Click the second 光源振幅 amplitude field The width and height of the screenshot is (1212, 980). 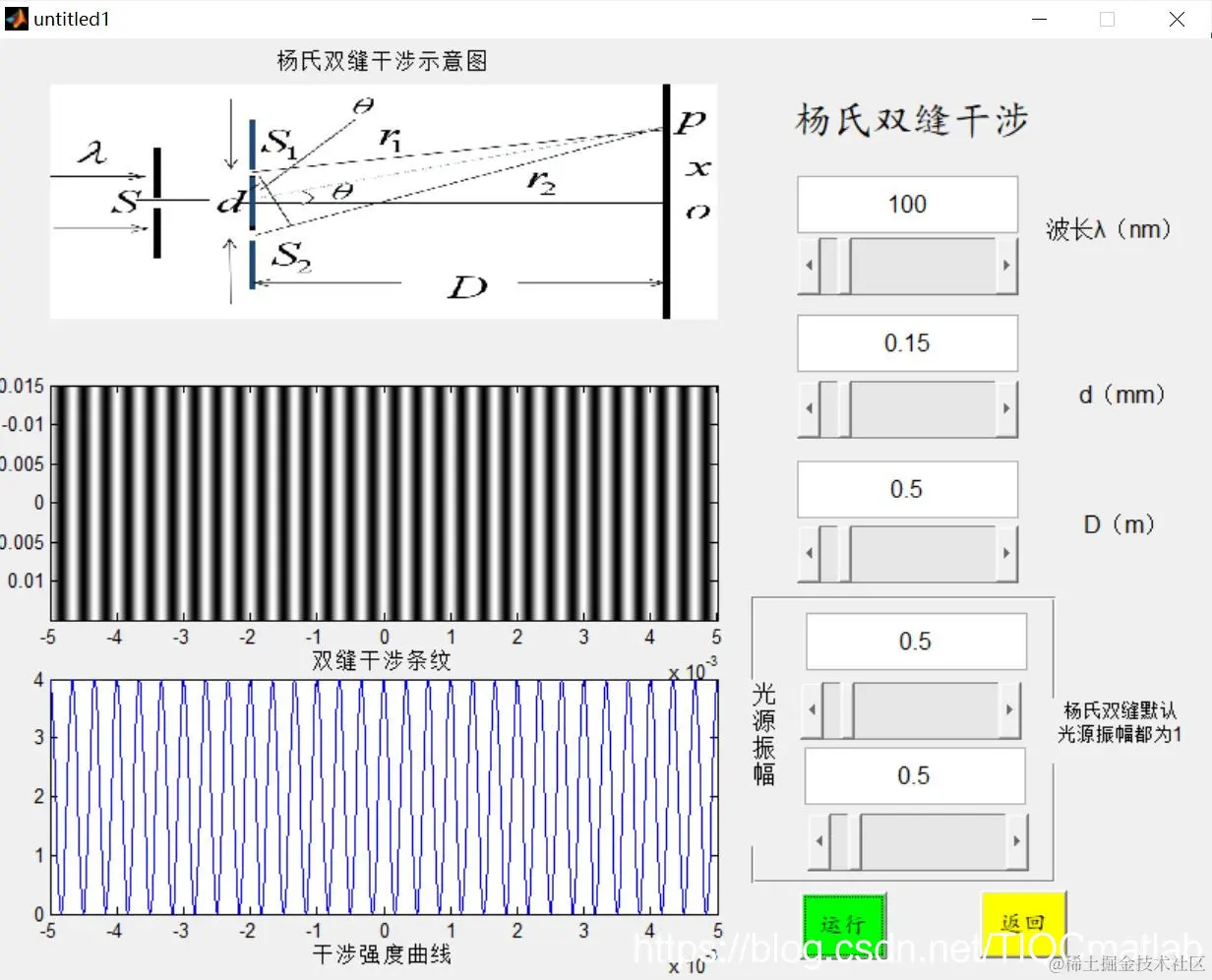[x=915, y=775]
